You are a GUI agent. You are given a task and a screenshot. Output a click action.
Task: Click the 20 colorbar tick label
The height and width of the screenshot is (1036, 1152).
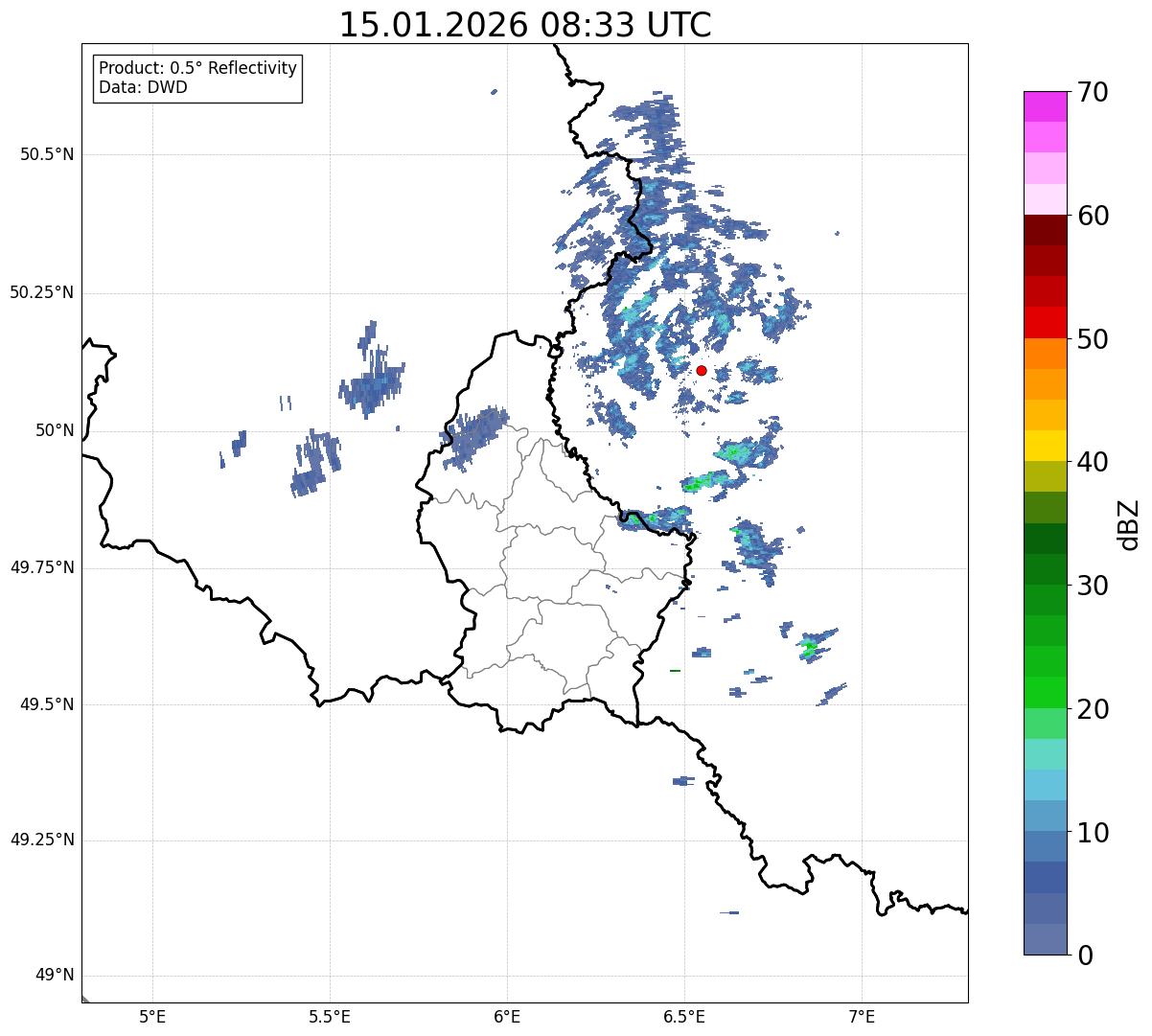(x=1093, y=709)
